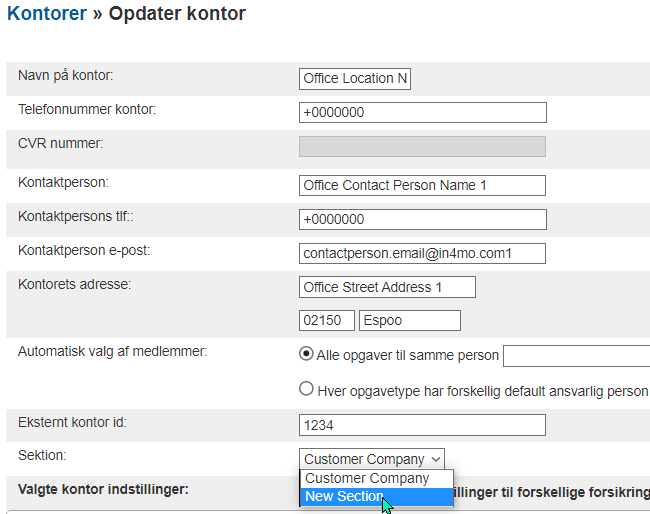
Task: Click the Kontaktpersons tlf. input
Action: click(422, 219)
